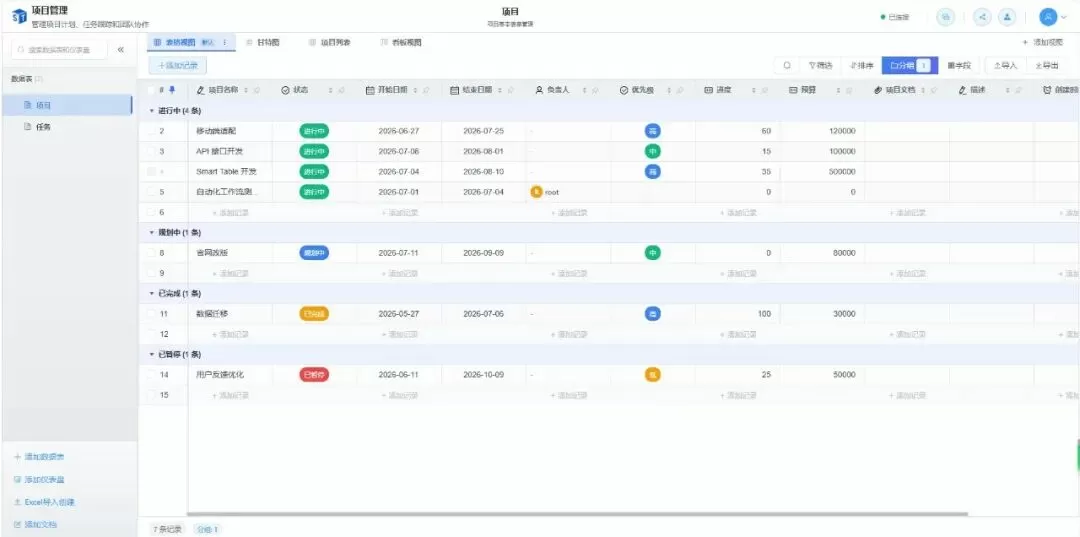Click 添加数据表 link in sidebar
Viewport: 1080px width, 537px height.
pyautogui.click(x=39, y=457)
